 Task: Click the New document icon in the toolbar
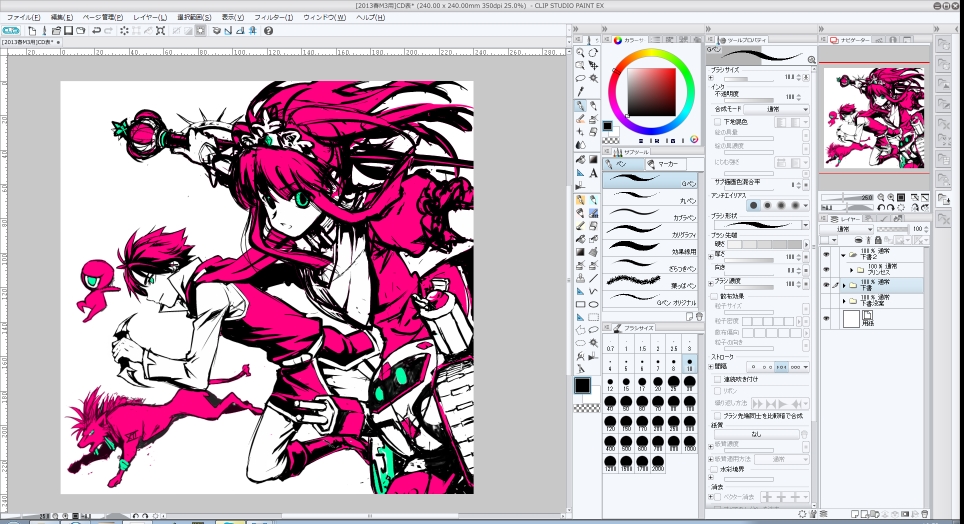tap(32, 30)
